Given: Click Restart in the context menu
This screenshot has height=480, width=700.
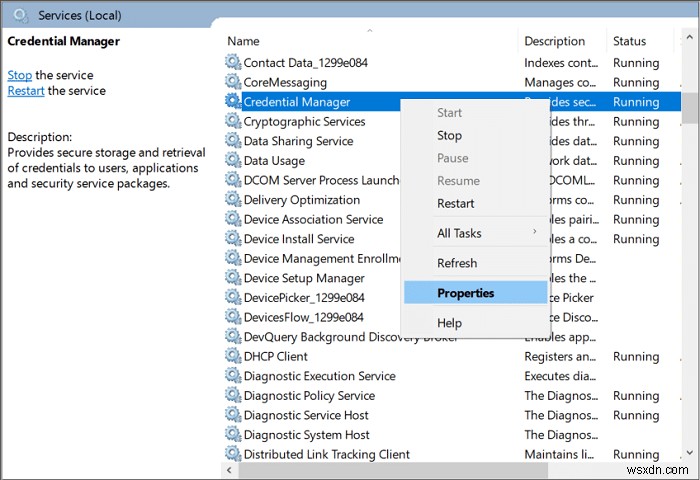Looking at the screenshot, I should [455, 203].
